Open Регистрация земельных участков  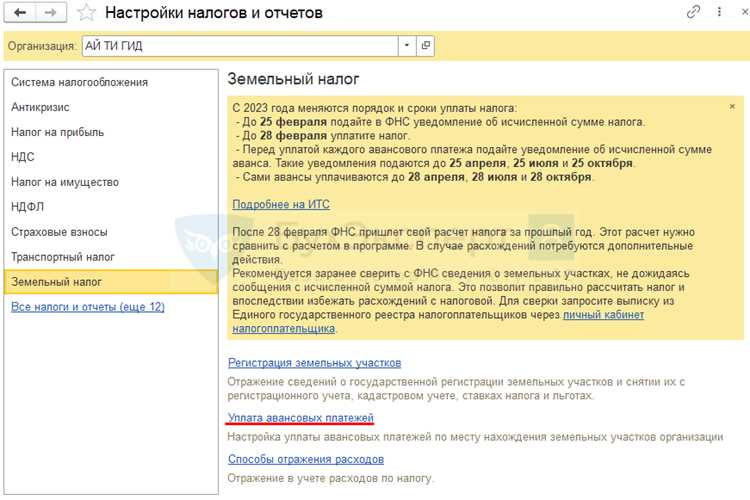click(x=314, y=363)
